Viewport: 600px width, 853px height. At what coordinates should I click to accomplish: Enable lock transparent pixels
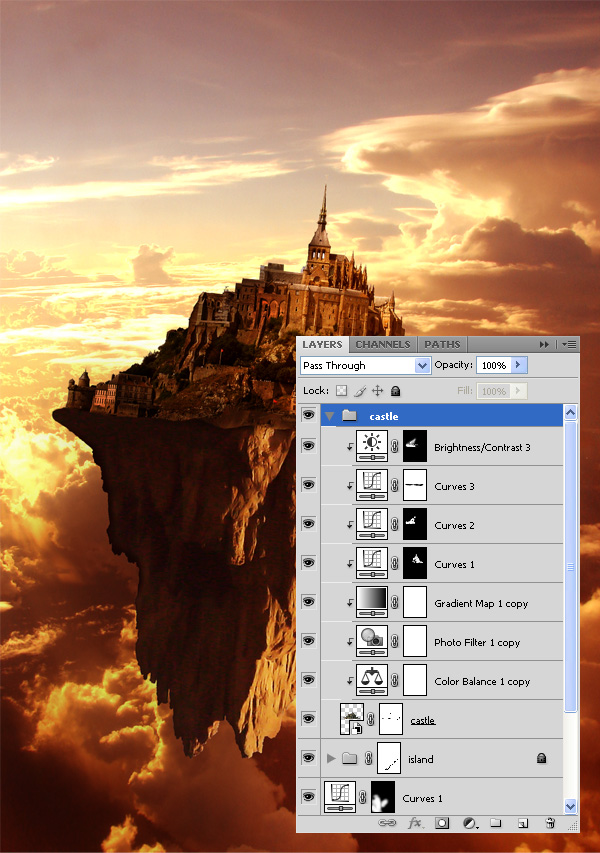(x=342, y=391)
